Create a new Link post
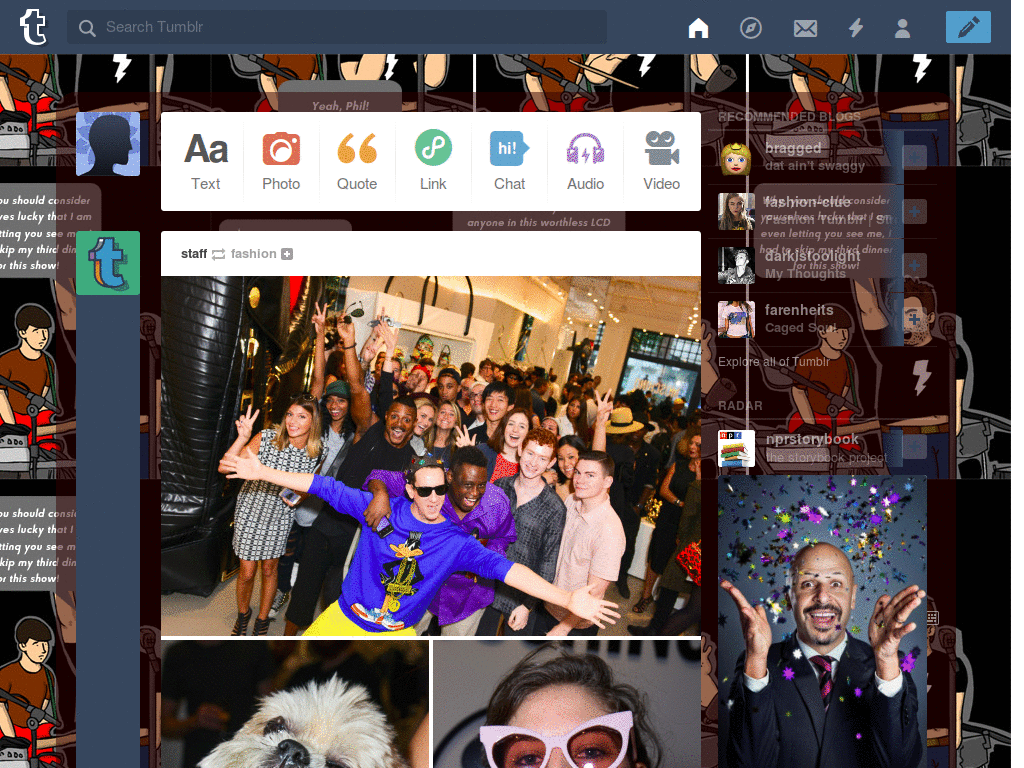 pyautogui.click(x=433, y=161)
